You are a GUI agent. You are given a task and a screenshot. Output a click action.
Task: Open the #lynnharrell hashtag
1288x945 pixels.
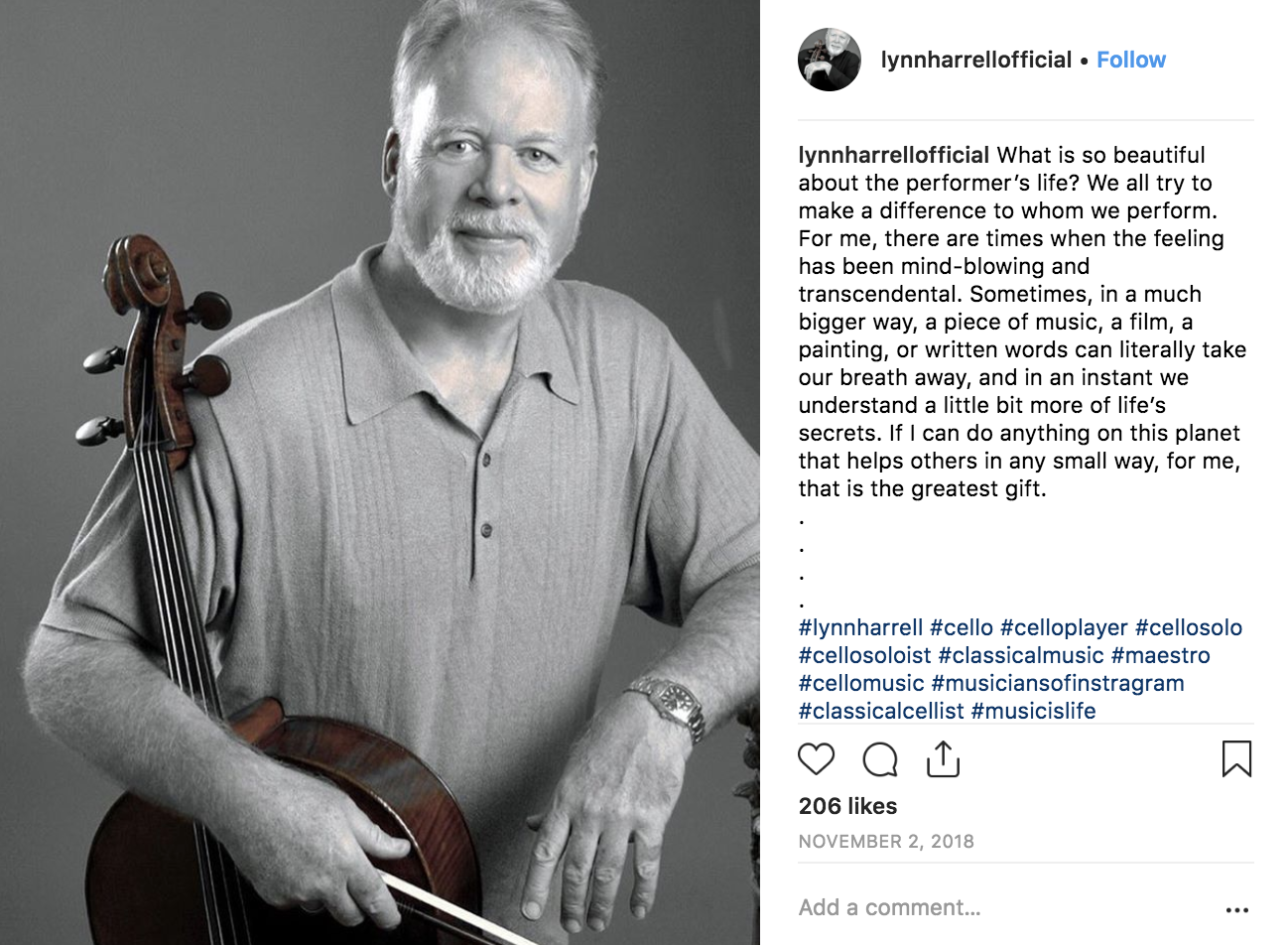tap(861, 627)
